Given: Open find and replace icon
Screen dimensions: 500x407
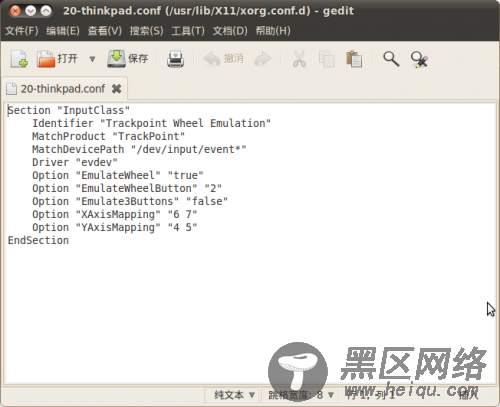Looking at the screenshot, I should coord(419,59).
